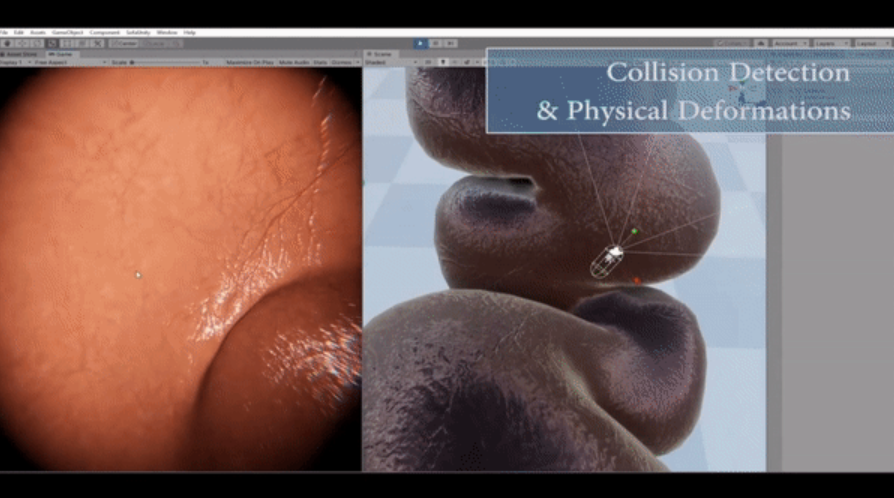Toggle Maximize On Play option
894x498 pixels.
point(249,62)
